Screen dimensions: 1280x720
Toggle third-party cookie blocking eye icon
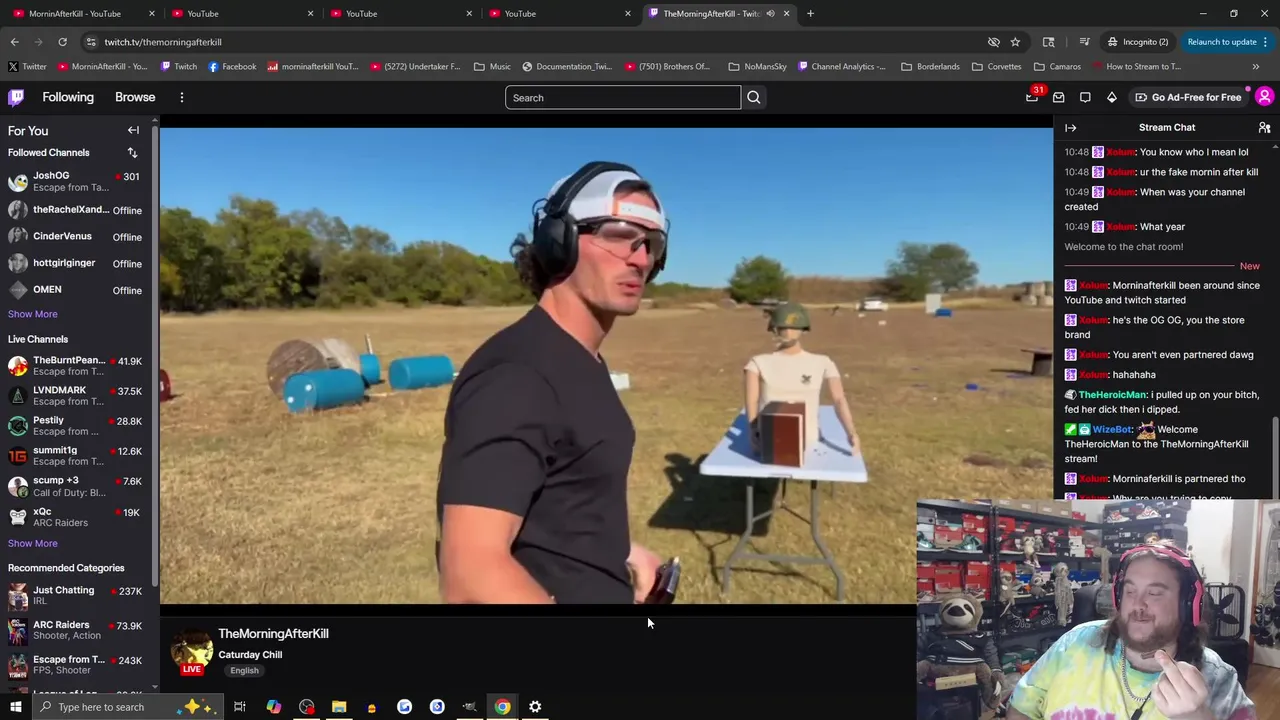pyautogui.click(x=993, y=42)
